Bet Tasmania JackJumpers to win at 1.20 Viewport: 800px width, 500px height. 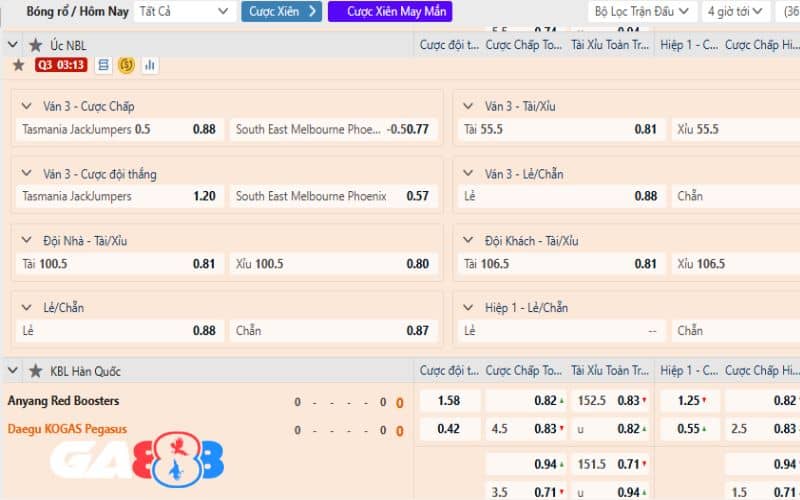[119, 196]
